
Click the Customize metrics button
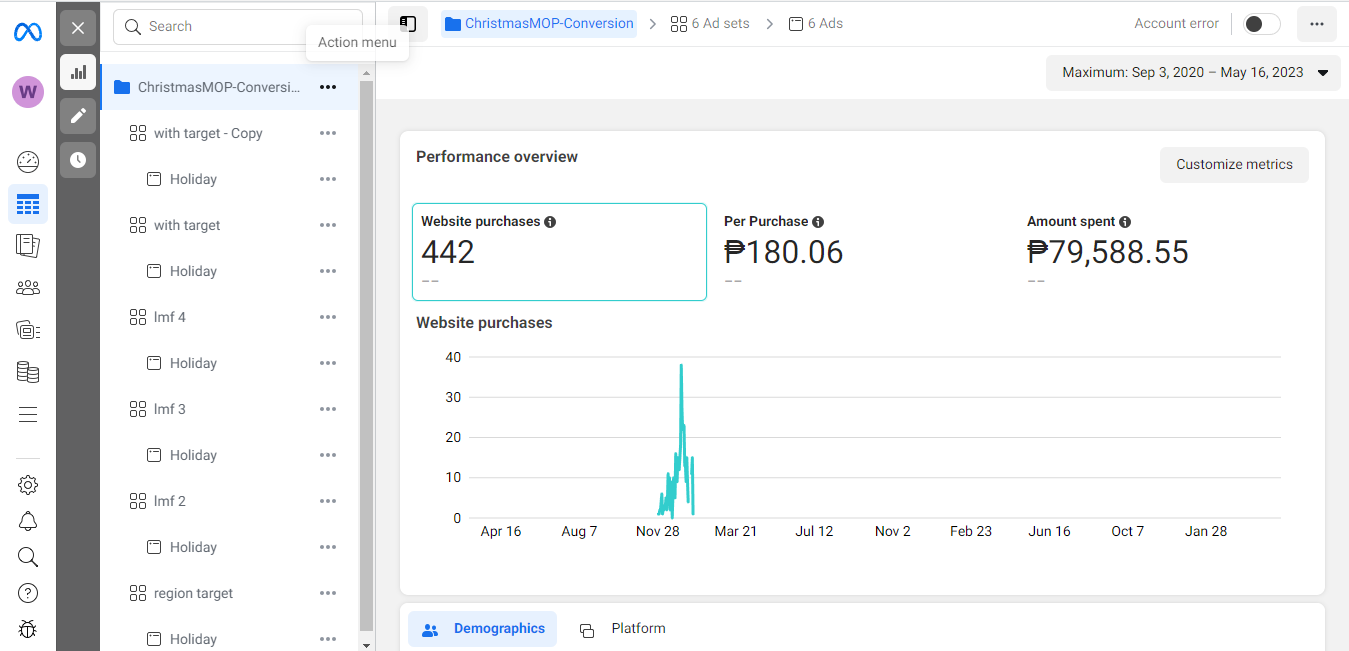(1234, 164)
